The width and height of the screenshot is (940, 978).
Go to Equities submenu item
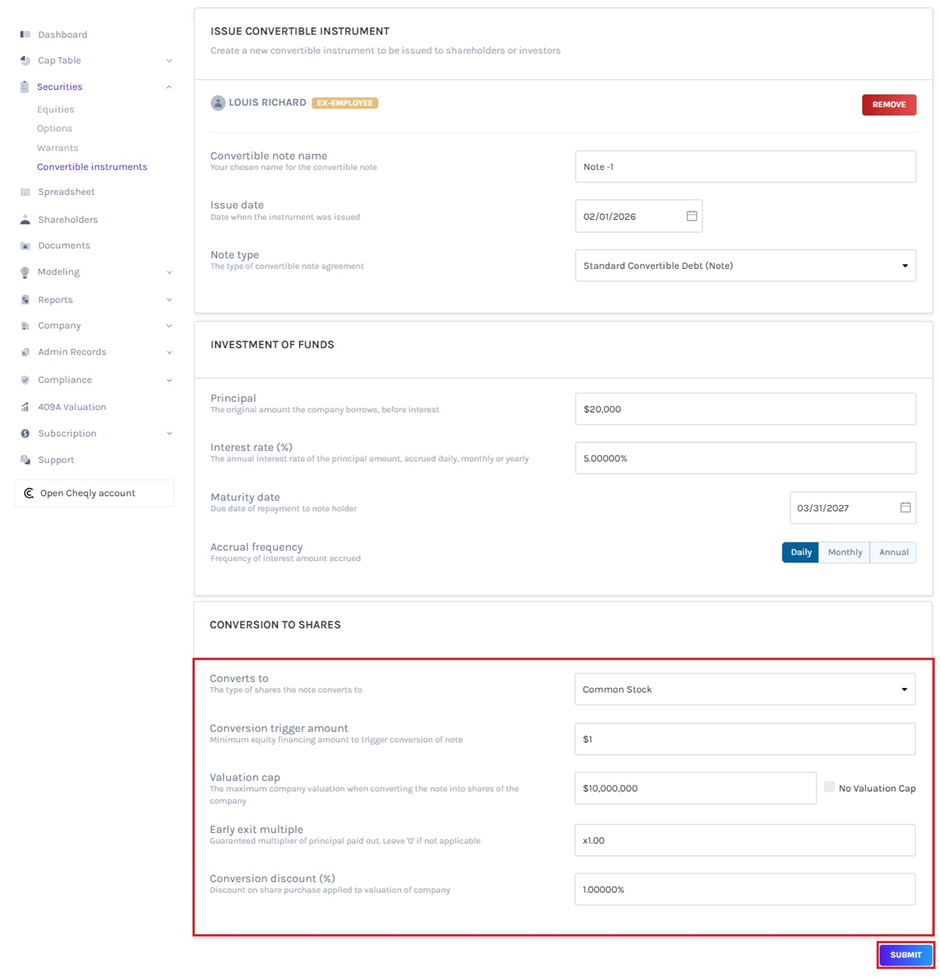coord(55,110)
